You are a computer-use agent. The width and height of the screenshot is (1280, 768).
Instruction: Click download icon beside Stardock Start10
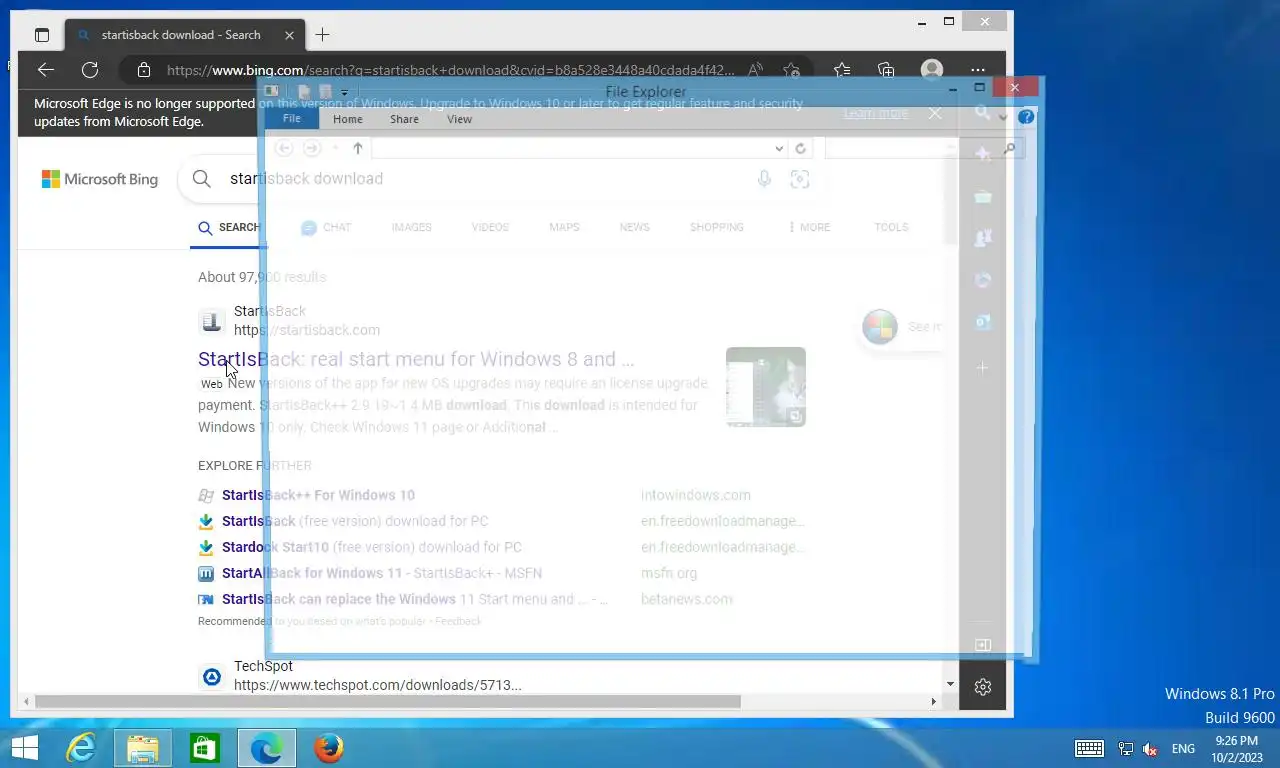coord(206,547)
